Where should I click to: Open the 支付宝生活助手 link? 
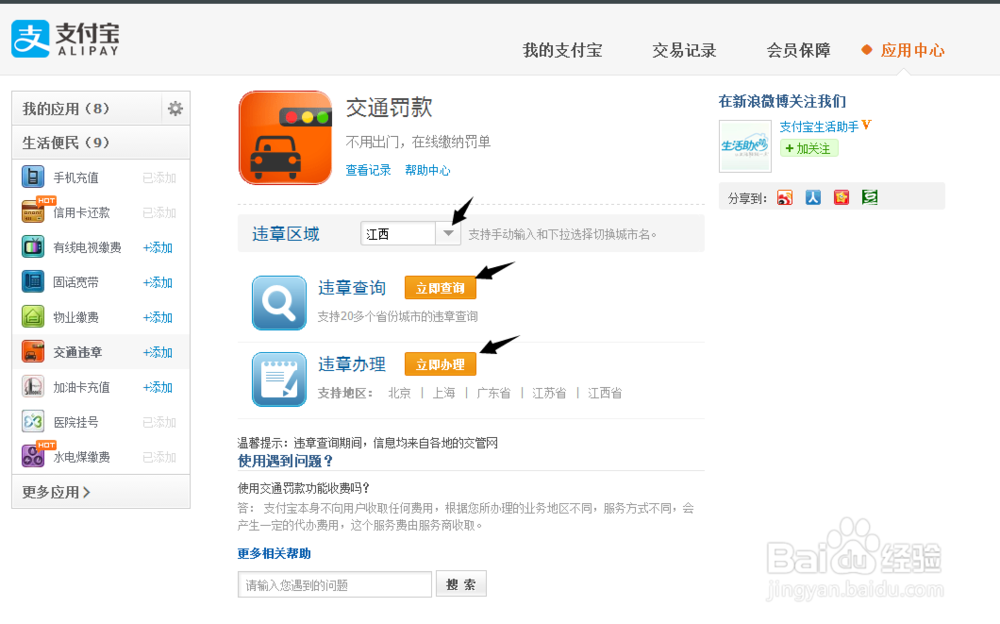point(819,126)
